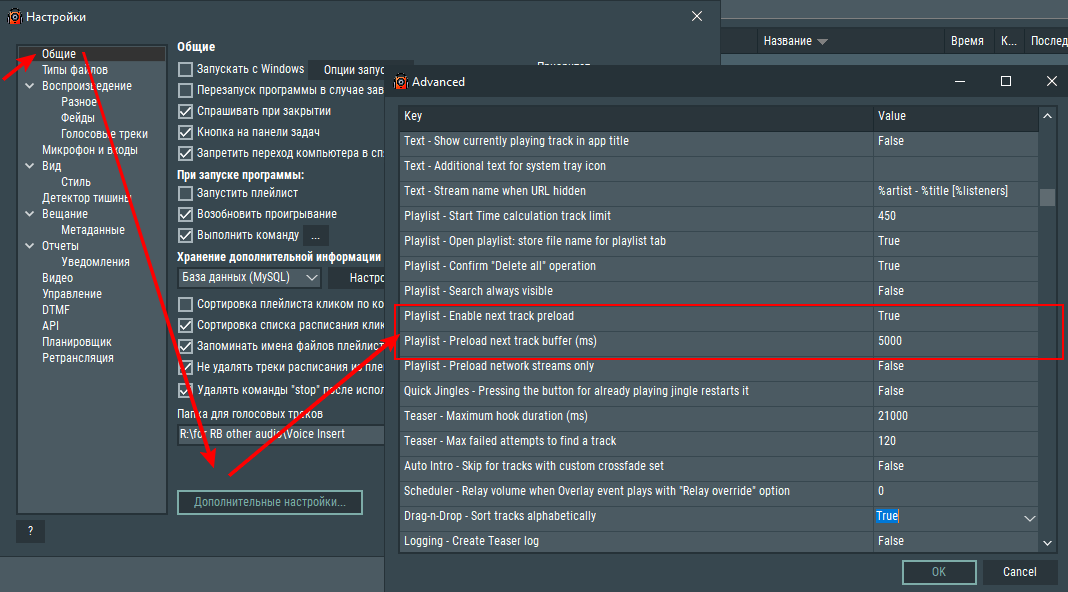
Task: Uncheck Спрашивать при закрытии
Action: pyautogui.click(x=185, y=112)
